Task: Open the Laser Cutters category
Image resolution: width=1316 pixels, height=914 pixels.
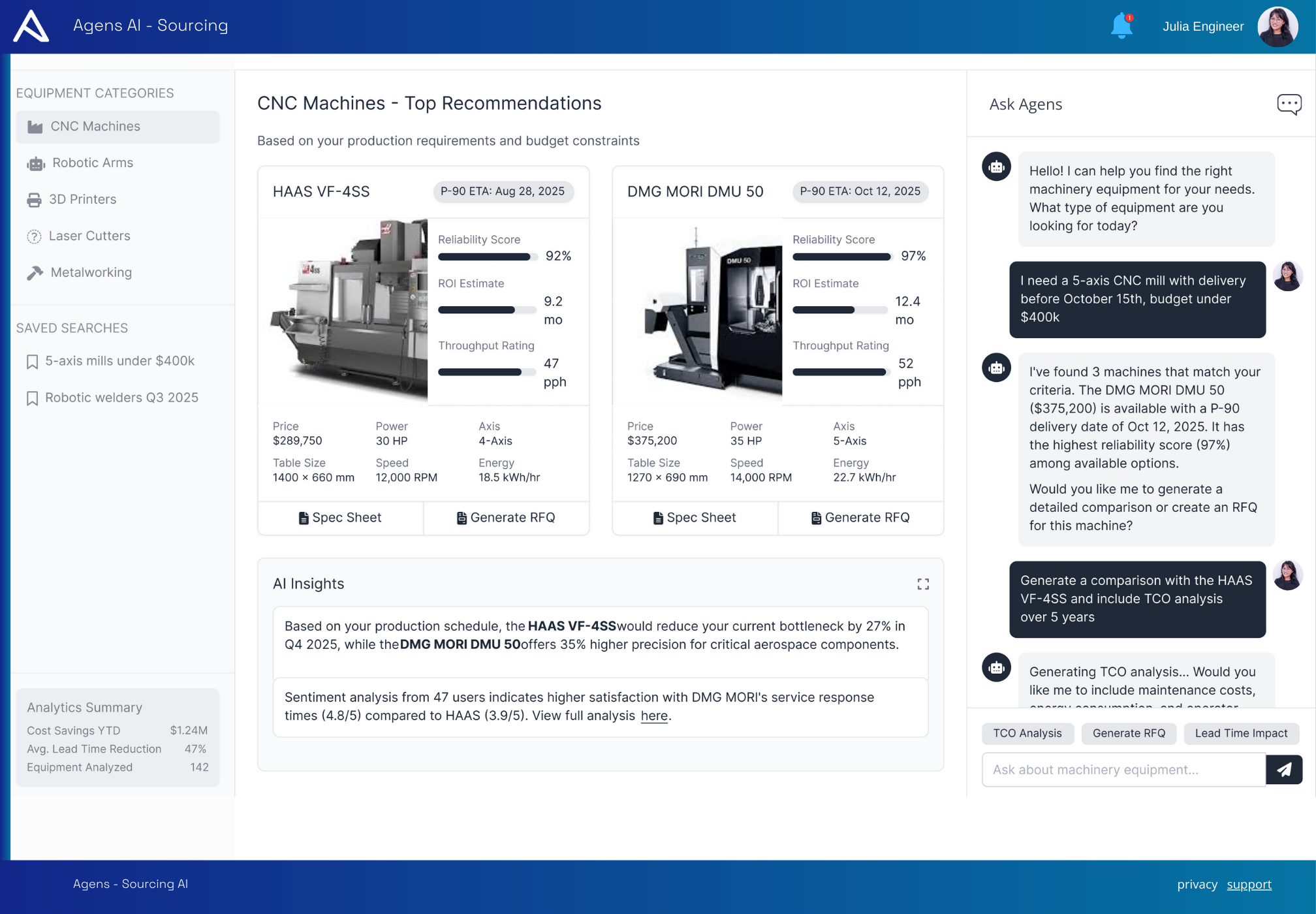Action: [117, 236]
